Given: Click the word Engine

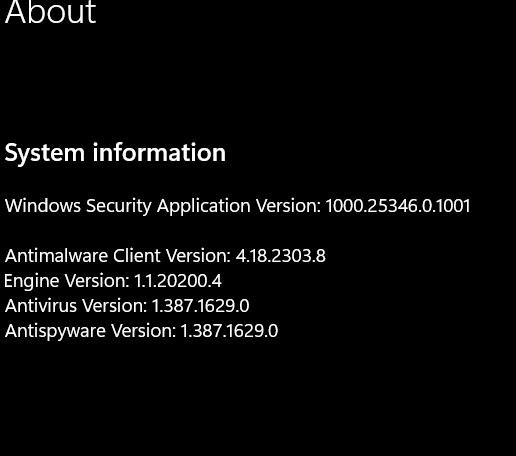Looking at the screenshot, I should 32,282.
